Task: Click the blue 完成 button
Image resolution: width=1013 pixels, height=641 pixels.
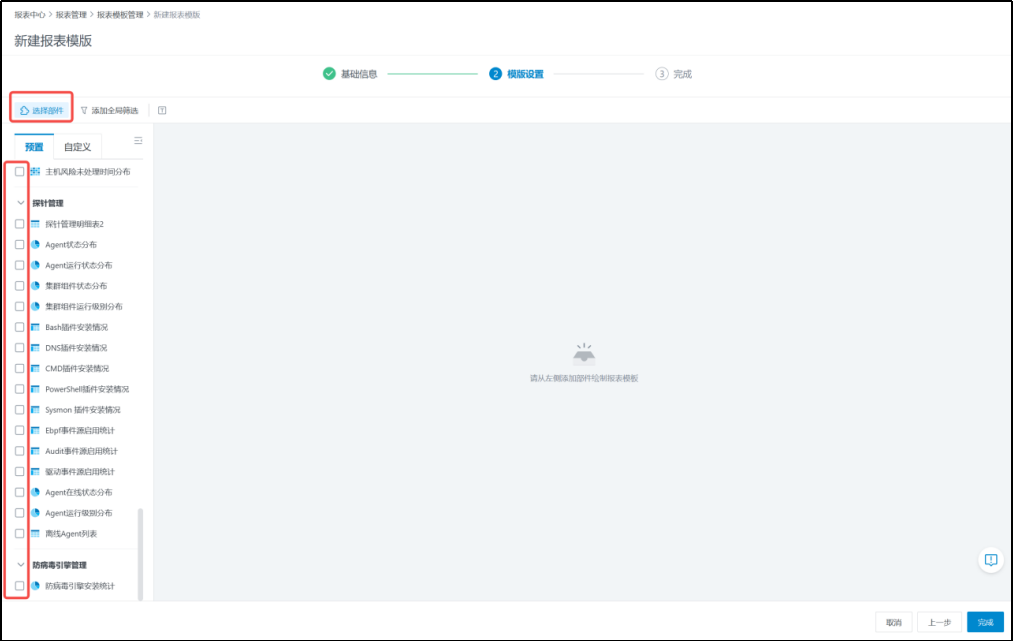Action: click(x=985, y=622)
